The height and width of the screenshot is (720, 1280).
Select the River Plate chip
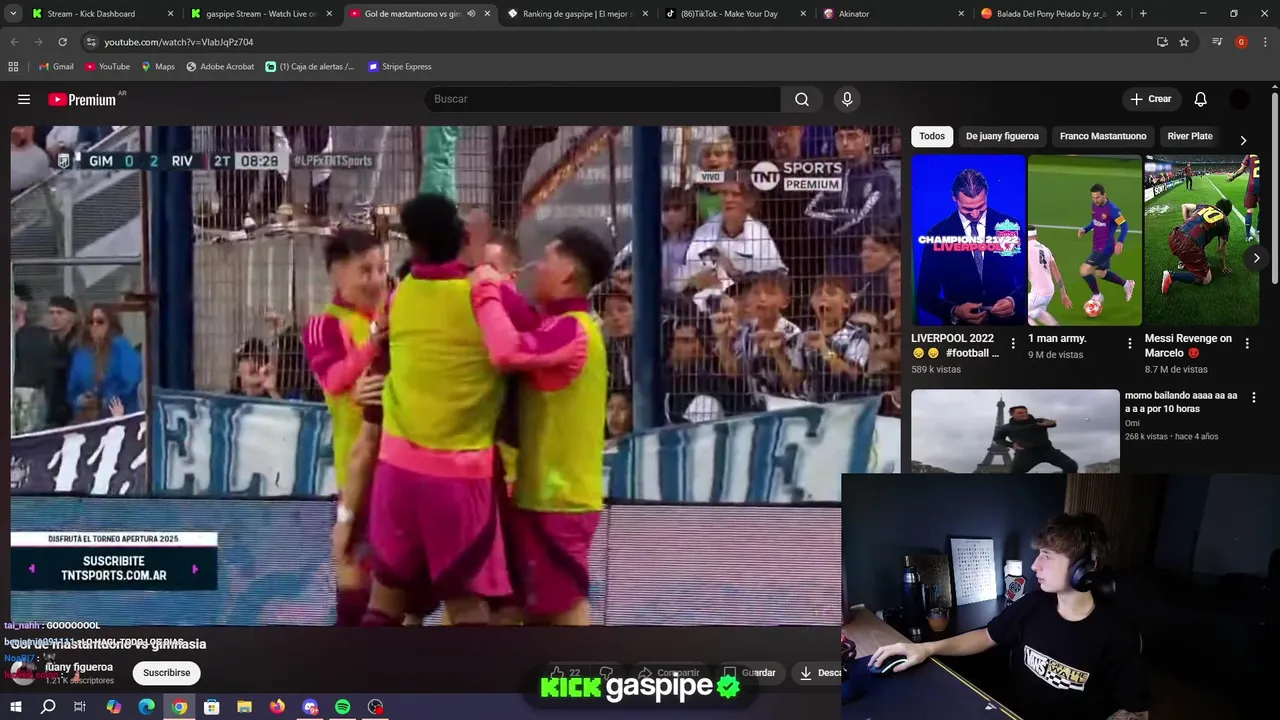pos(1190,136)
